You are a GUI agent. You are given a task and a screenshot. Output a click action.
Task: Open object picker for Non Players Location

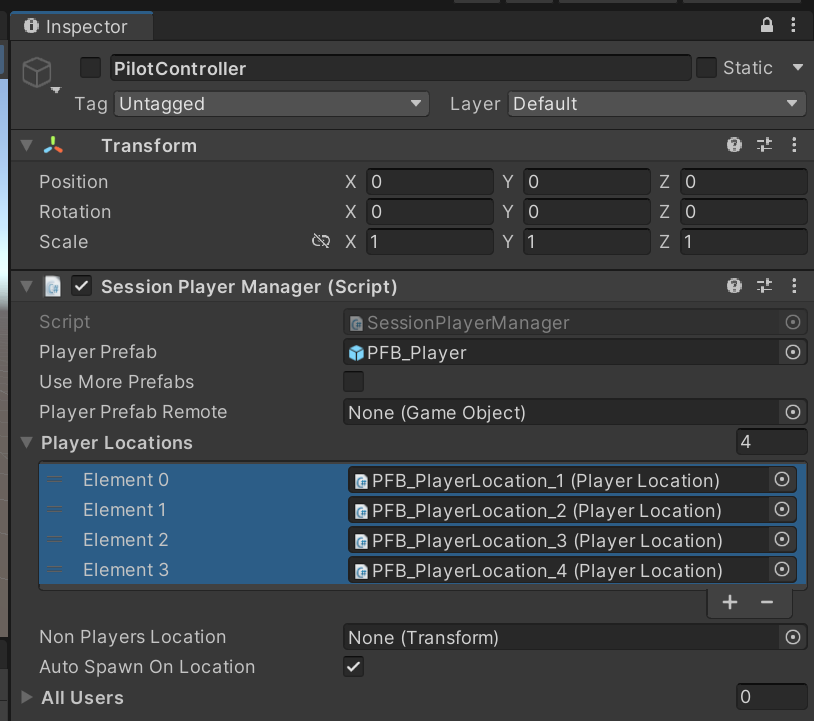point(793,637)
